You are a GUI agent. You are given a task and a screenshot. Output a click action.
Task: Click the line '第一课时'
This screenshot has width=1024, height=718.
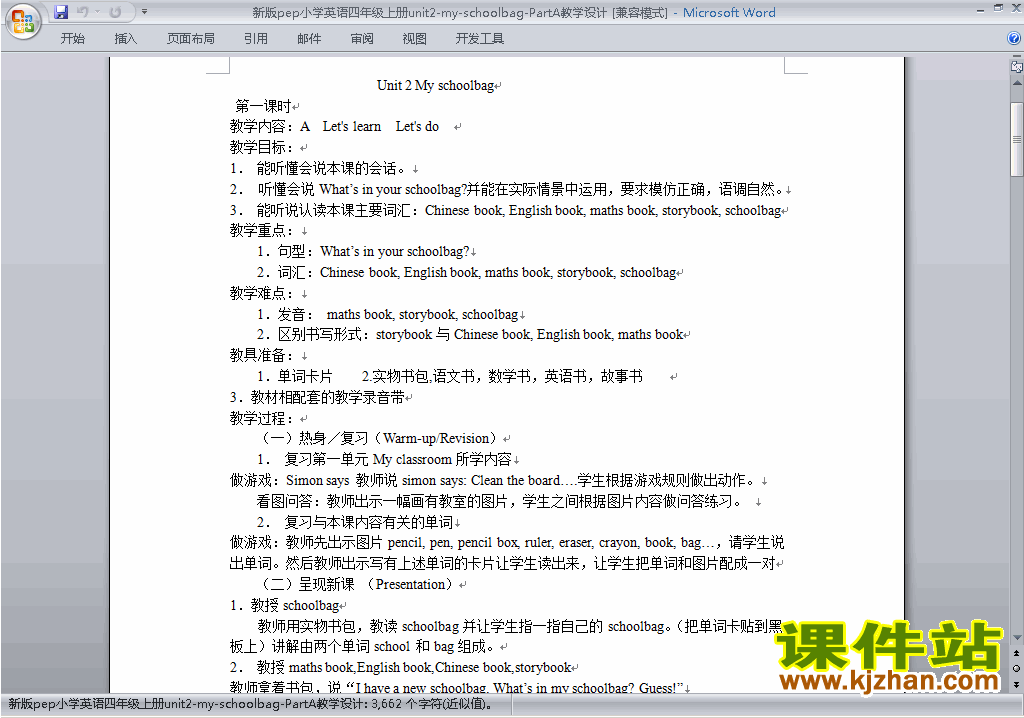(x=263, y=106)
